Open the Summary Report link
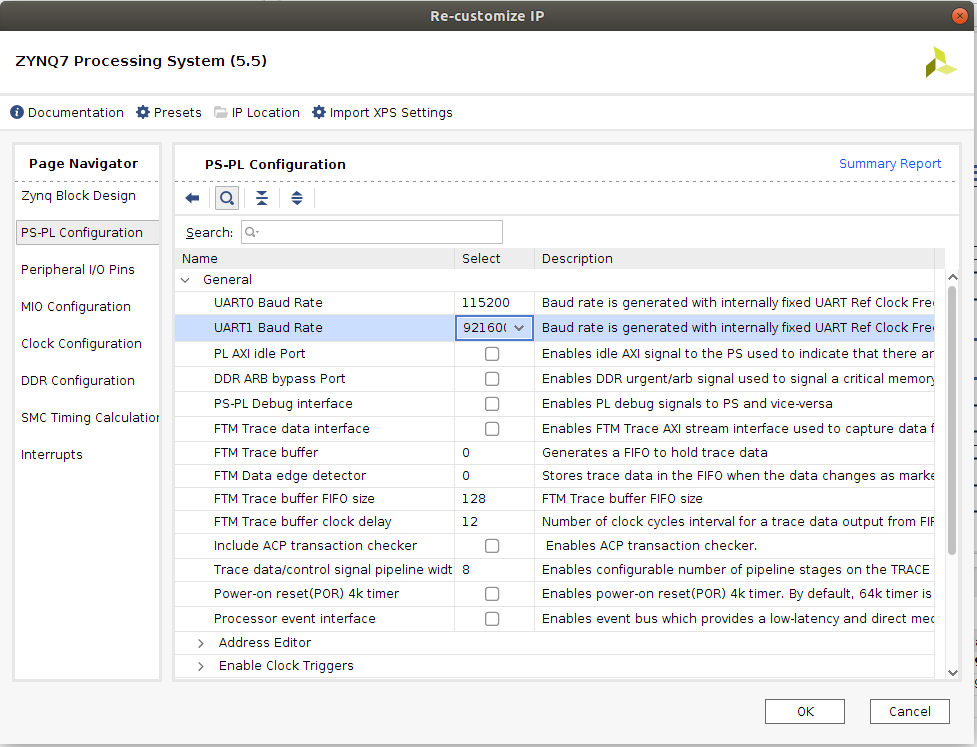Image resolution: width=977 pixels, height=747 pixels. pyautogui.click(x=889, y=164)
